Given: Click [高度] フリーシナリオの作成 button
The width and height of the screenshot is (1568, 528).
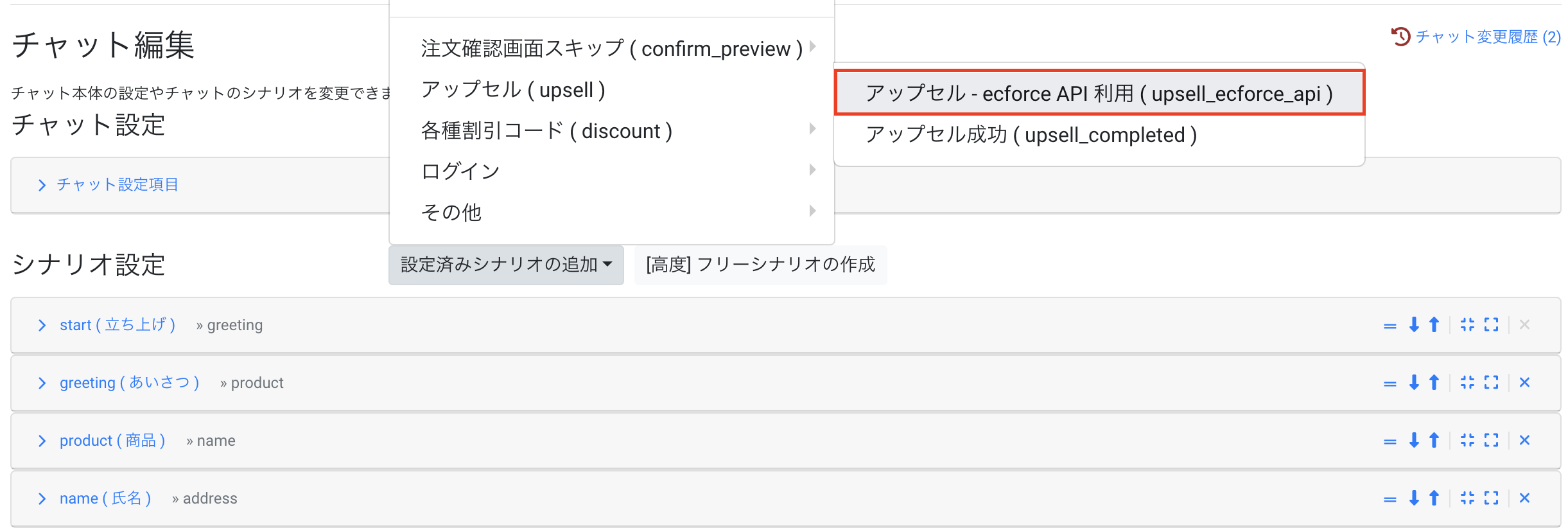Looking at the screenshot, I should coord(760,265).
